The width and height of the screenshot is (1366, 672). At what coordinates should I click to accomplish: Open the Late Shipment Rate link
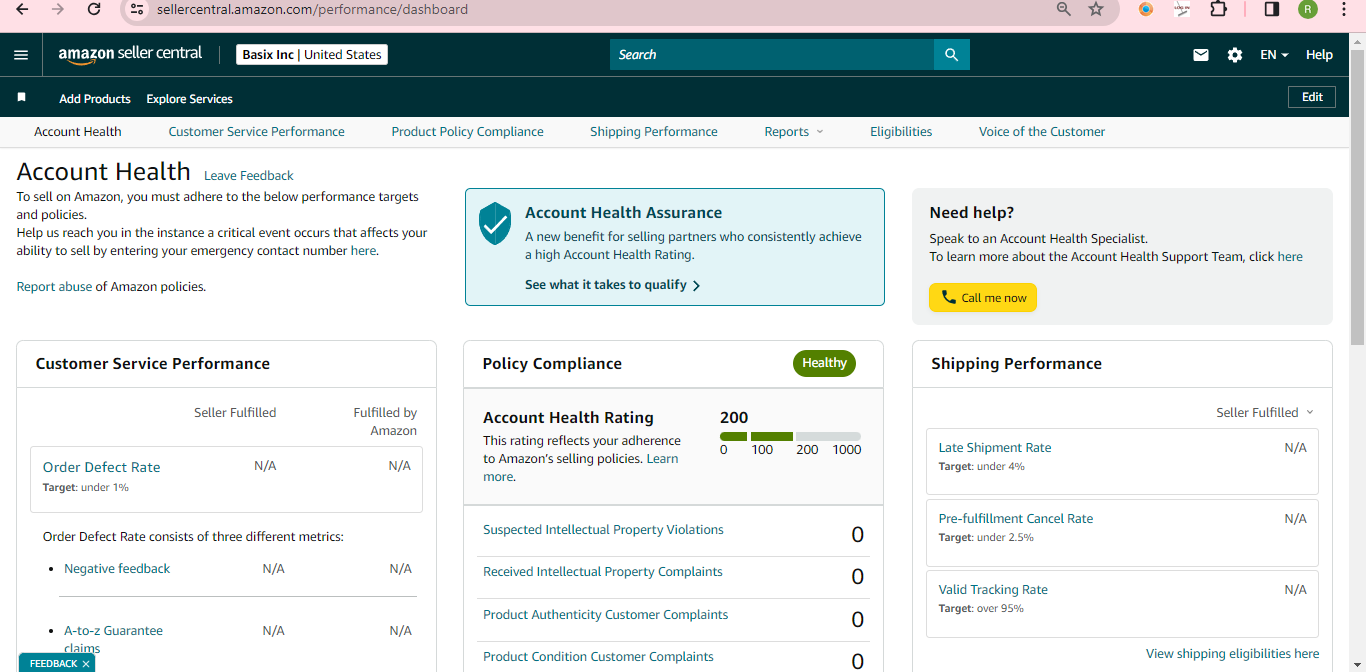pyautogui.click(x=995, y=448)
